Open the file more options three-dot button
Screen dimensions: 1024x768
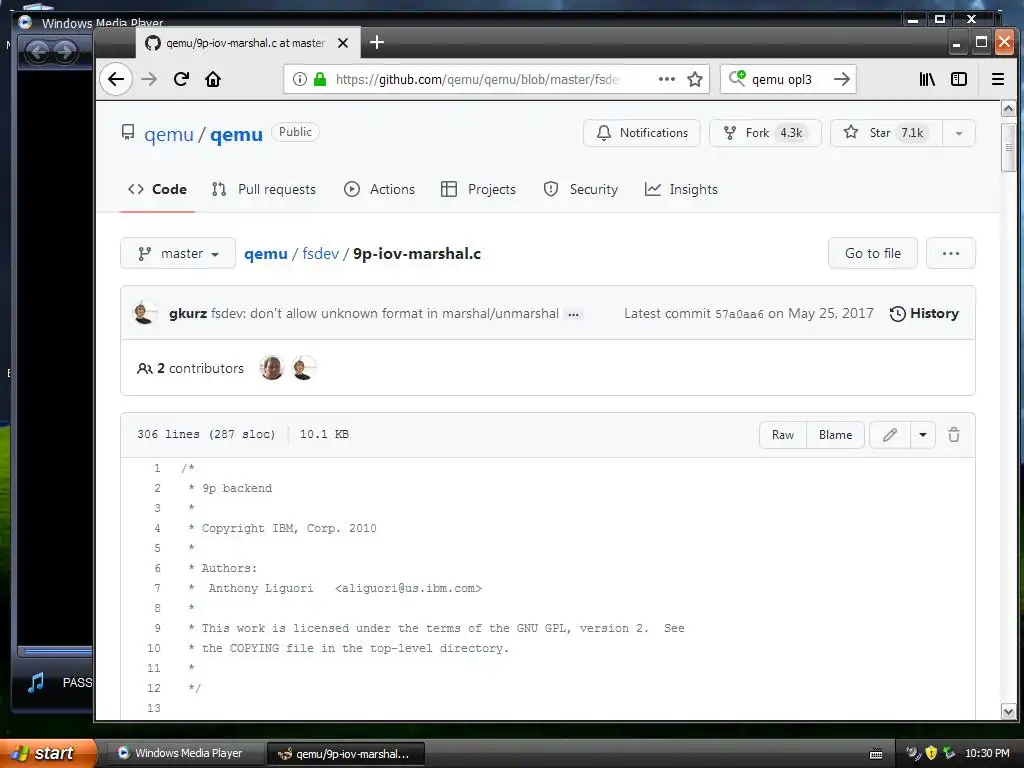(951, 253)
